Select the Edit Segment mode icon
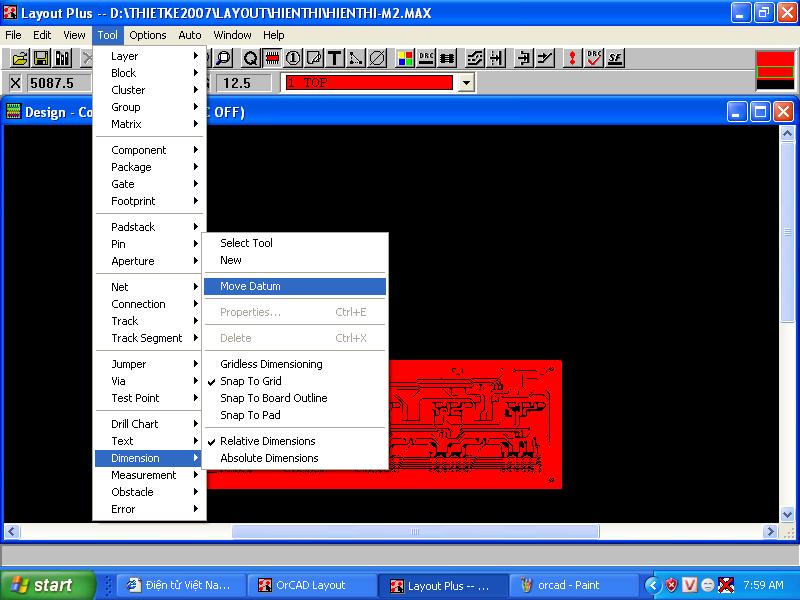This screenshot has width=800, height=600. [x=523, y=58]
